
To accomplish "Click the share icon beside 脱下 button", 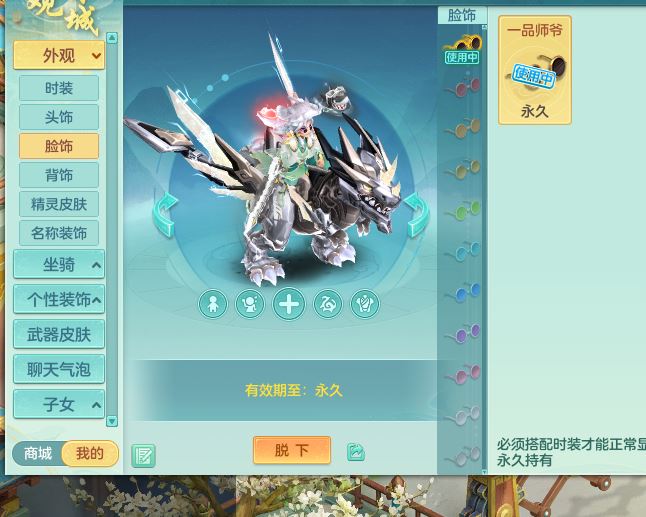I will pyautogui.click(x=356, y=452).
